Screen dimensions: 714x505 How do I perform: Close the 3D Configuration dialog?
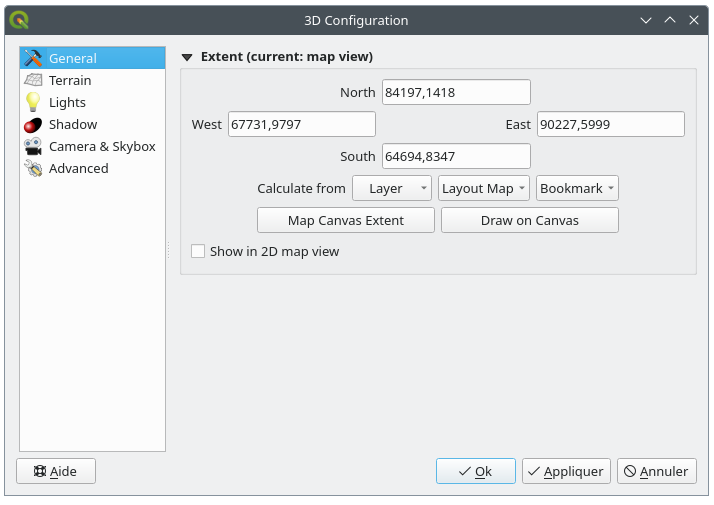click(x=694, y=20)
